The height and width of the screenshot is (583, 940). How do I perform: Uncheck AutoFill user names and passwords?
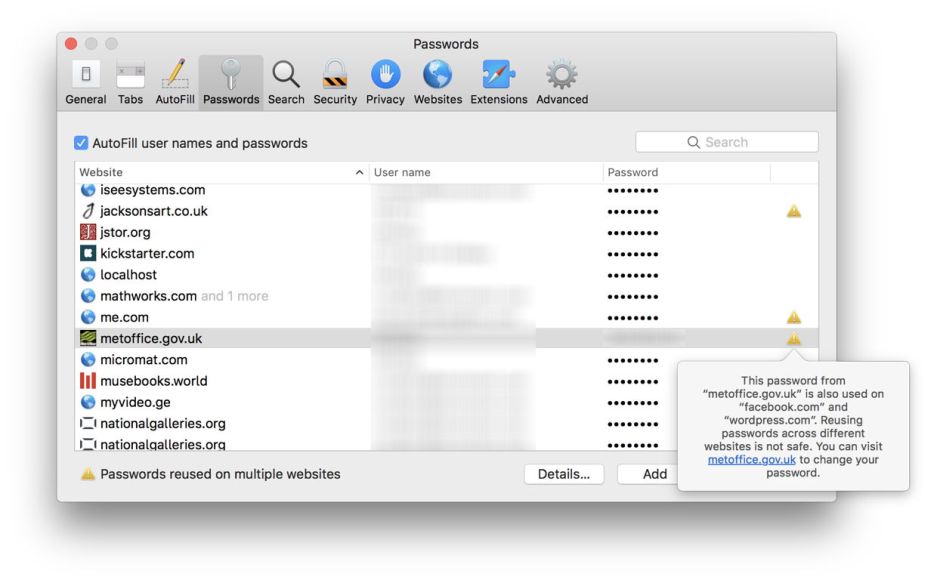(82, 143)
